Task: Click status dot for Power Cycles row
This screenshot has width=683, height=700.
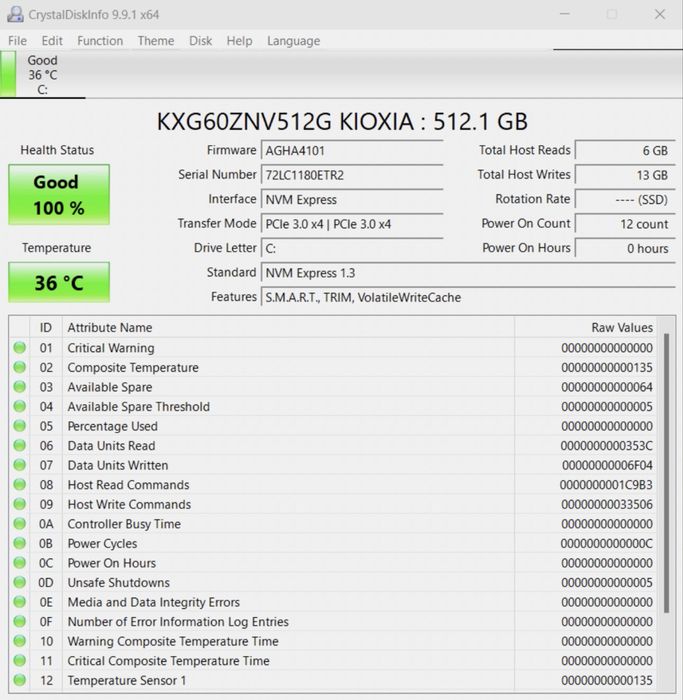Action: [20, 543]
